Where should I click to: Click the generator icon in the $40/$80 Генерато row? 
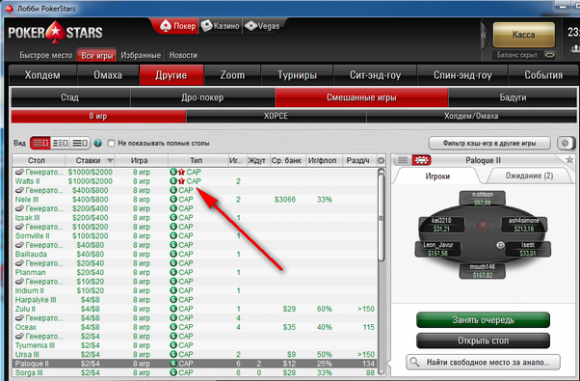click(x=19, y=245)
